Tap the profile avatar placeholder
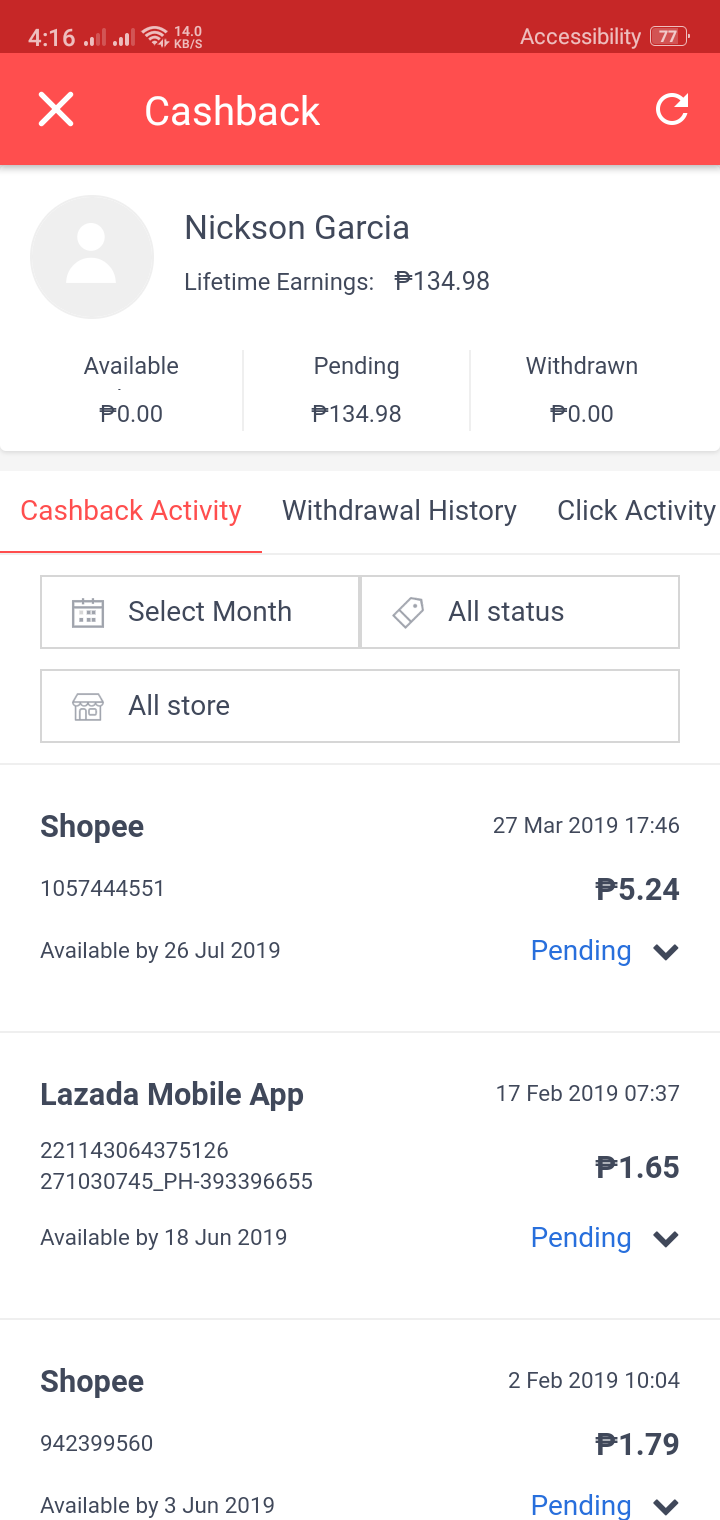 point(92,257)
